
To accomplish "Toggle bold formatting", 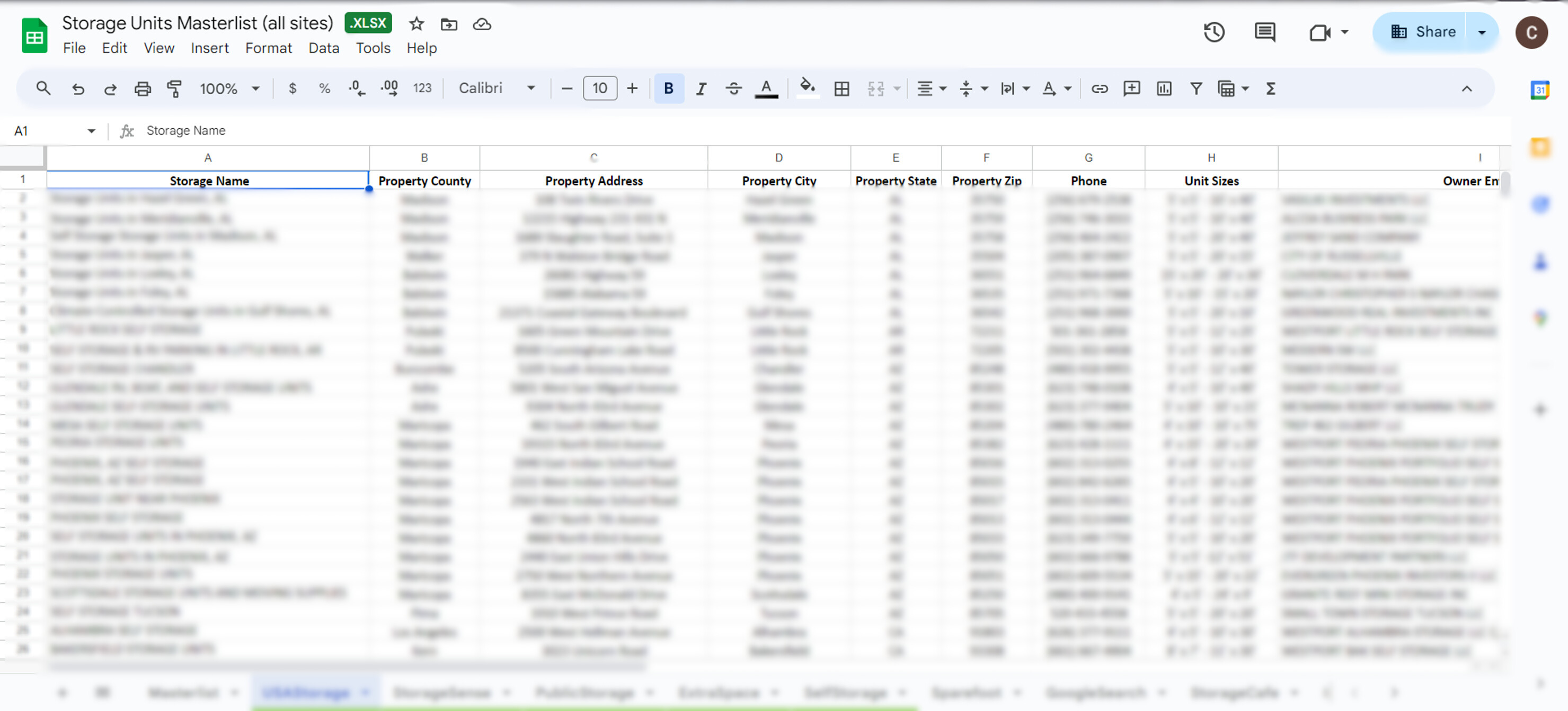I will (668, 89).
